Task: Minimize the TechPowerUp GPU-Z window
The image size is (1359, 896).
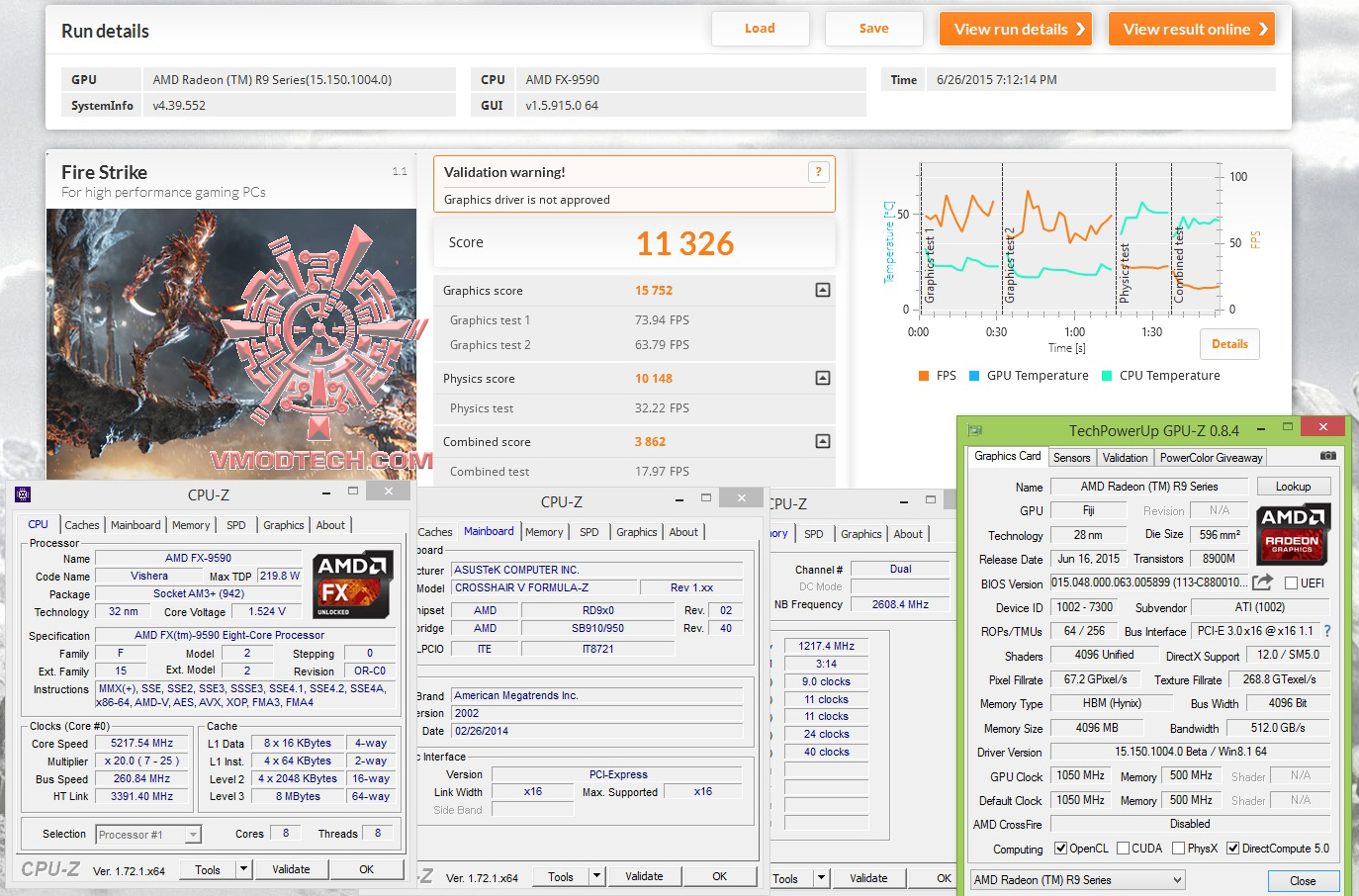Action: [x=1261, y=429]
